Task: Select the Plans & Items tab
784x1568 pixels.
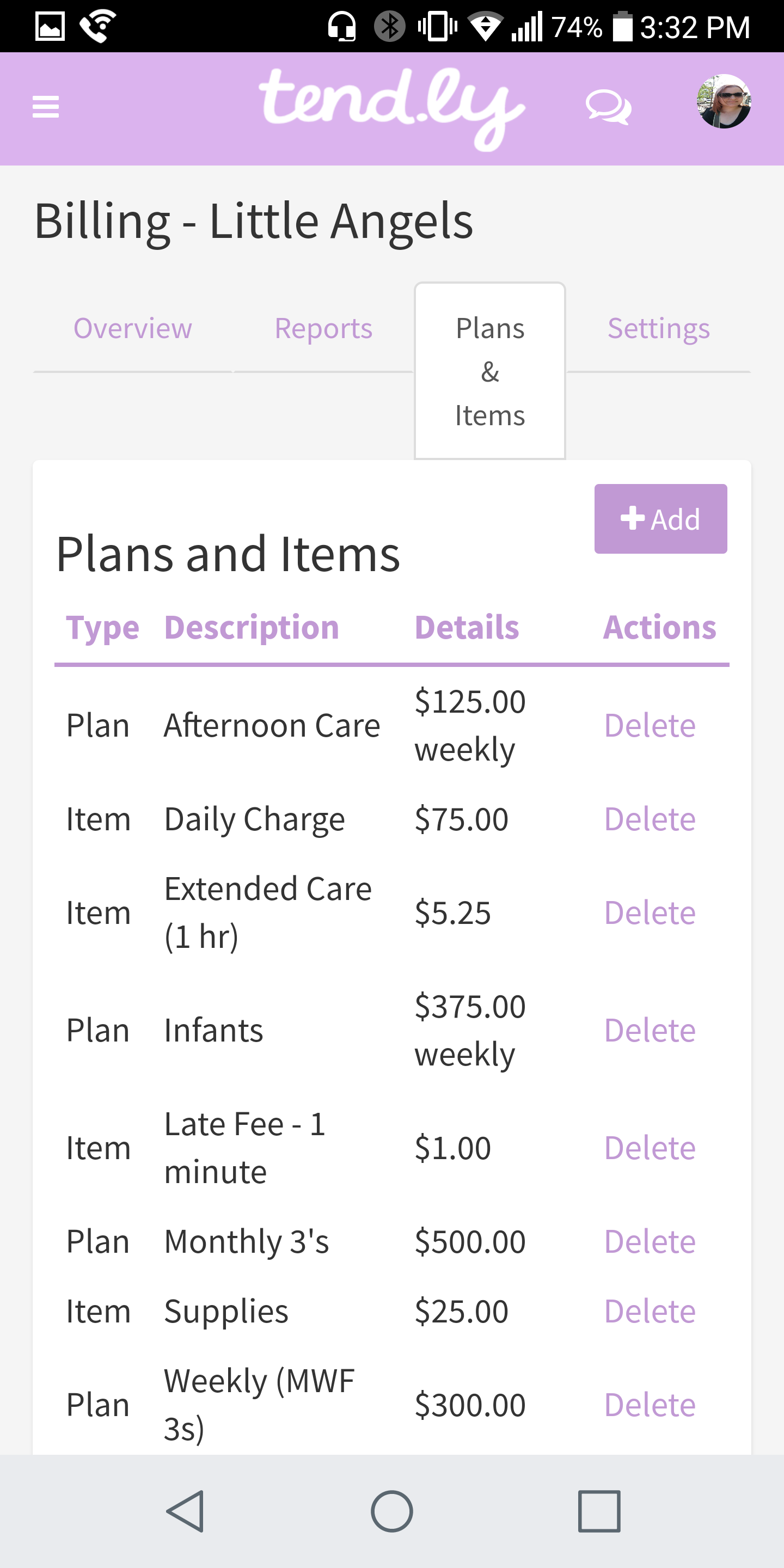Action: (x=490, y=371)
